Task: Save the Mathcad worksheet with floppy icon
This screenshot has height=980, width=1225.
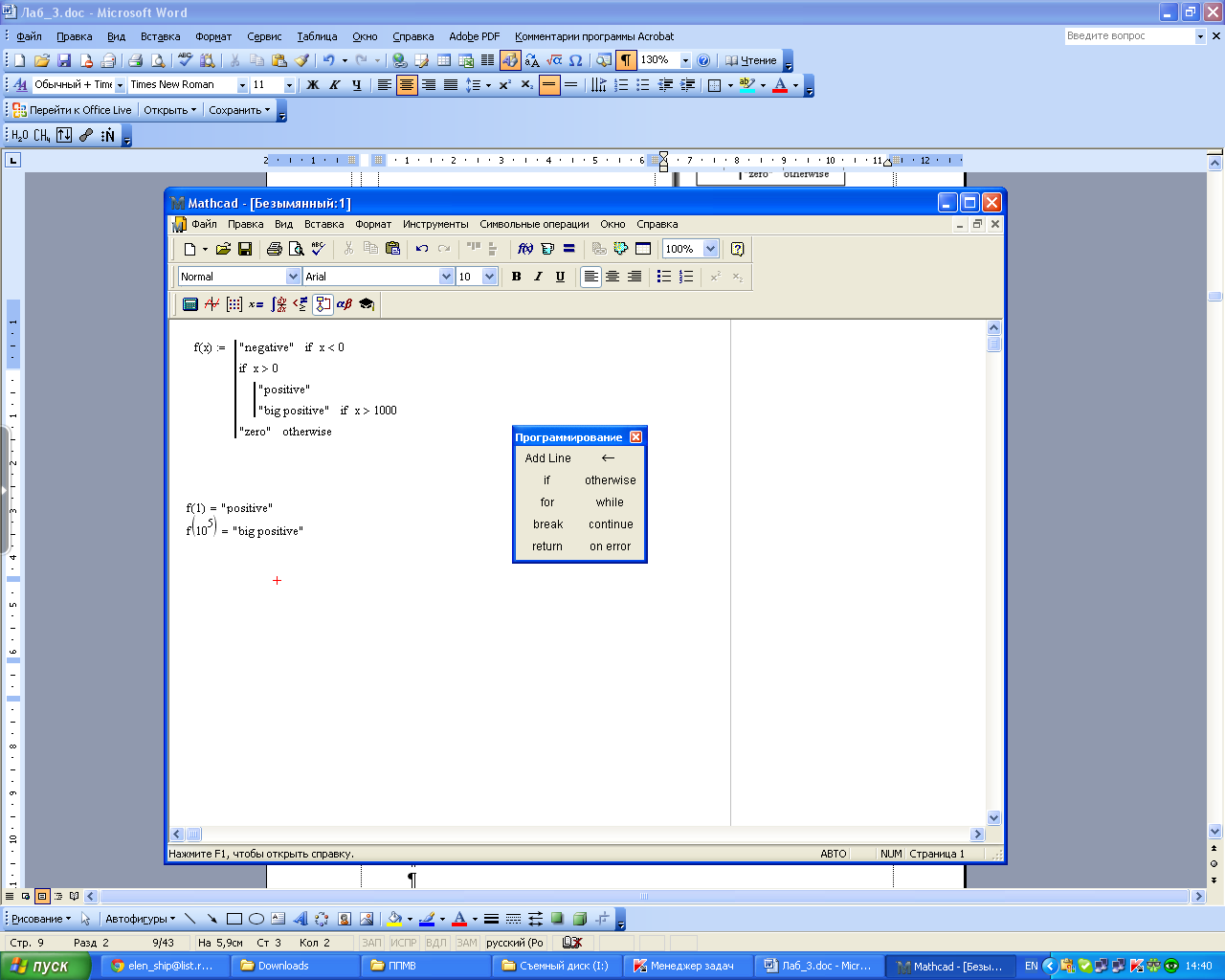Action: click(x=245, y=249)
